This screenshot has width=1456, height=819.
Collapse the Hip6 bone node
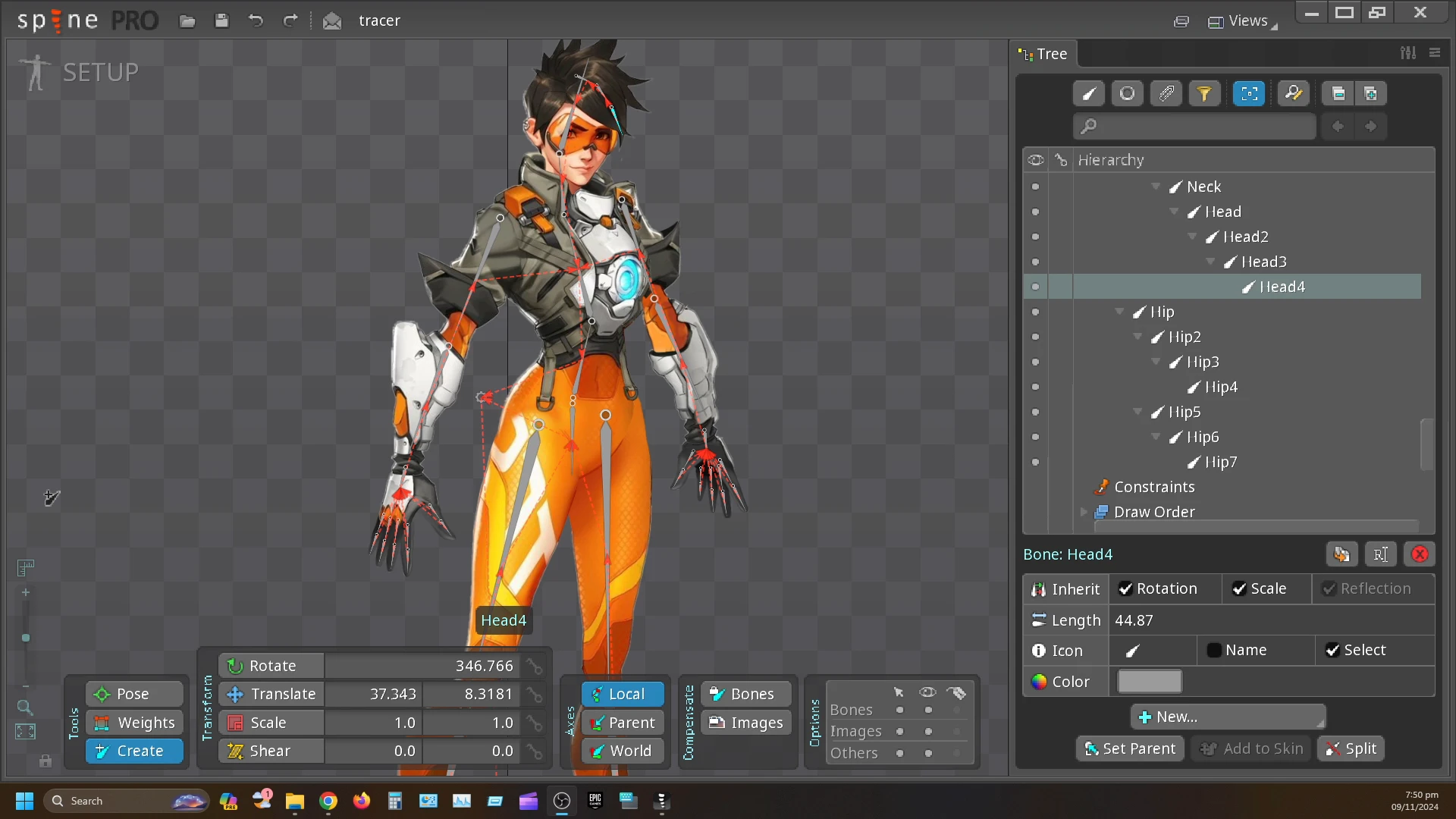[x=1156, y=437]
